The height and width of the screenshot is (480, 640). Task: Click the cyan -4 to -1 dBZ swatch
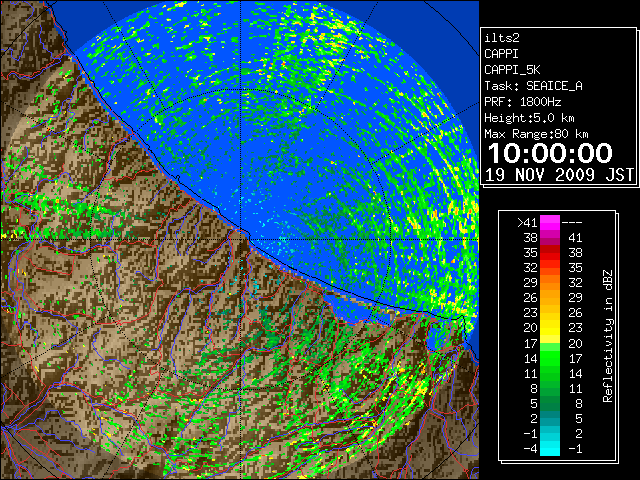pos(550,448)
